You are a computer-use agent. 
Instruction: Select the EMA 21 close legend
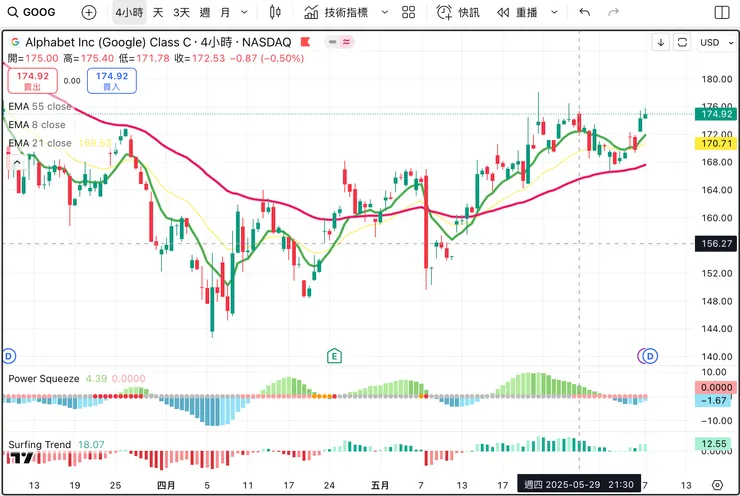[x=40, y=143]
